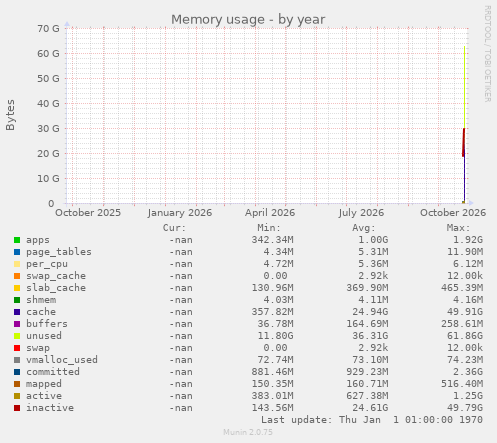Click the mapped max value 516.40M
Screen dimensions: 497x443
pos(462,384)
